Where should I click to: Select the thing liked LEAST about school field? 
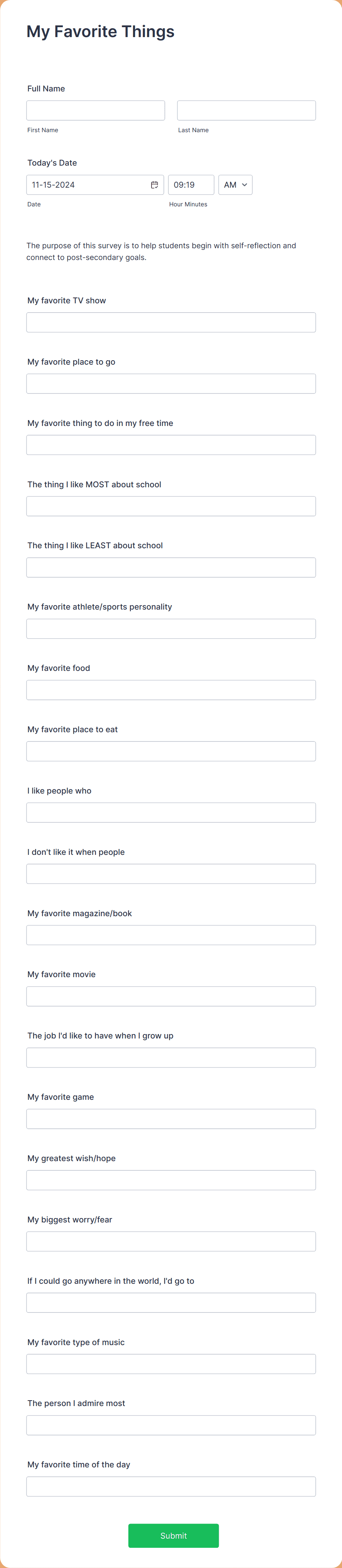click(x=171, y=567)
